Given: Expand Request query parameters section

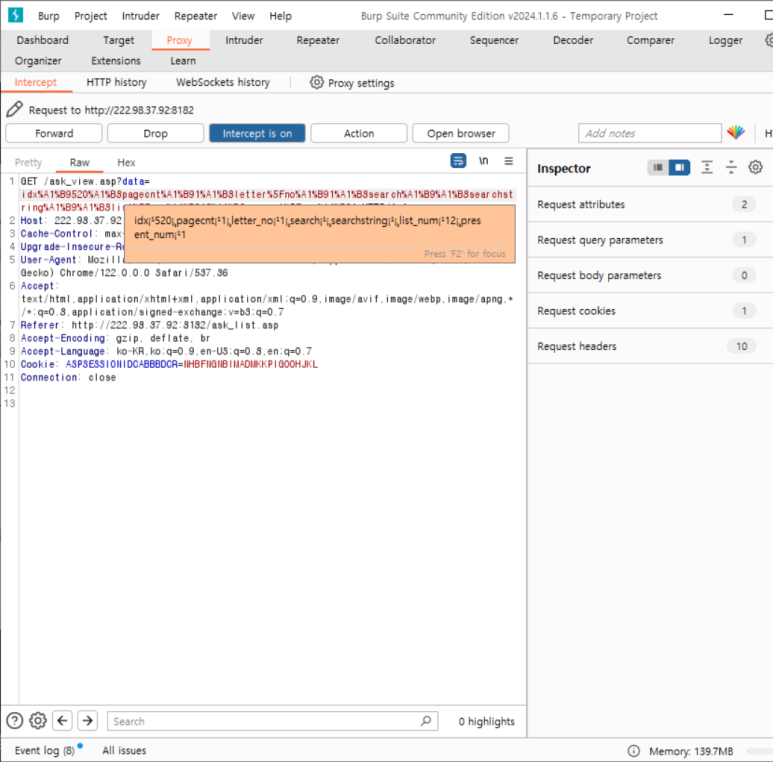Looking at the screenshot, I should (x=650, y=240).
